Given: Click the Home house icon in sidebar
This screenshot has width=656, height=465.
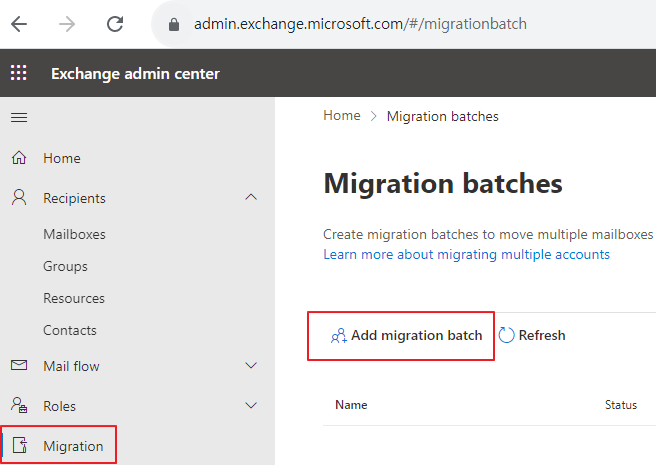Looking at the screenshot, I should 19,158.
